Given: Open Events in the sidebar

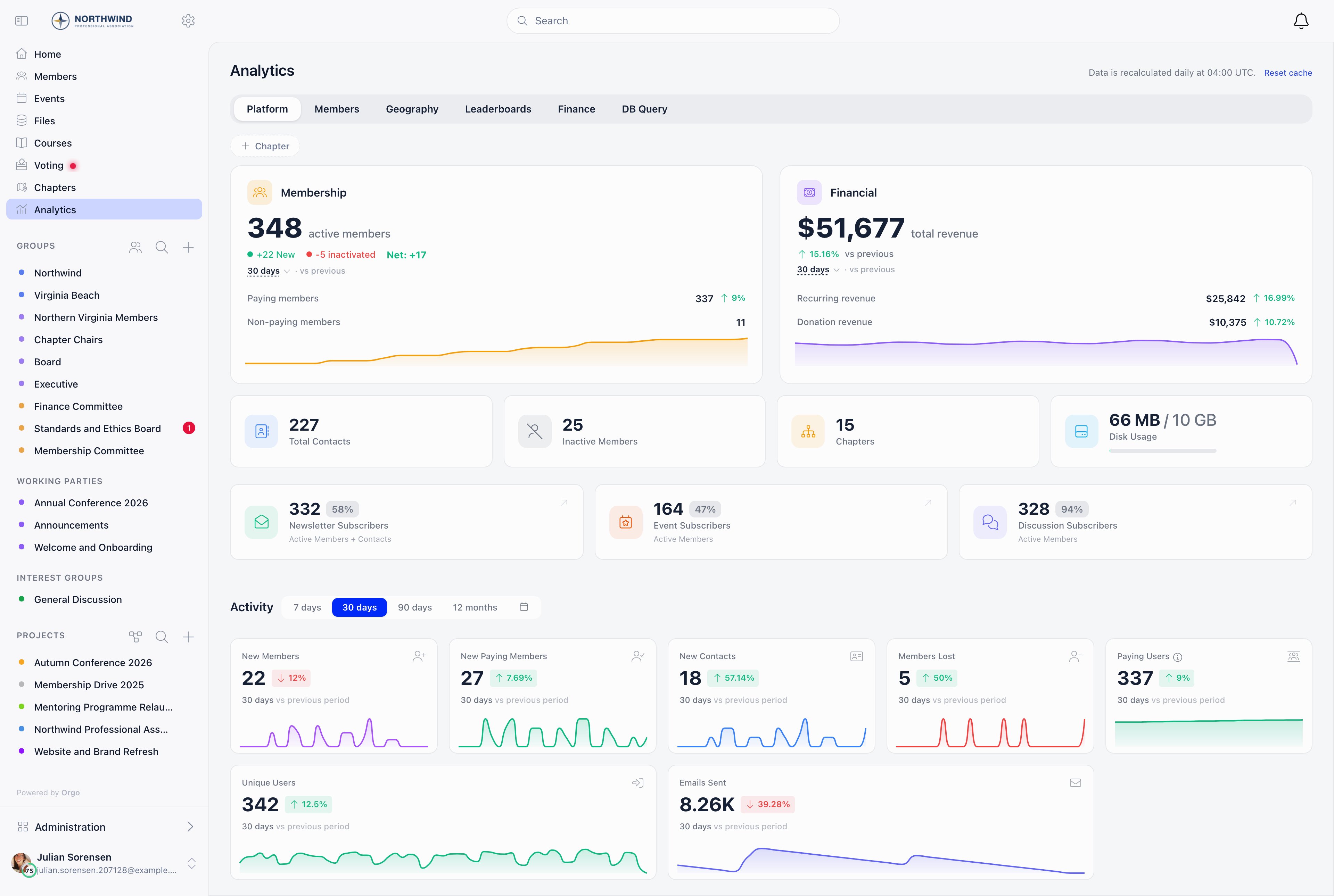Looking at the screenshot, I should 105,98.
